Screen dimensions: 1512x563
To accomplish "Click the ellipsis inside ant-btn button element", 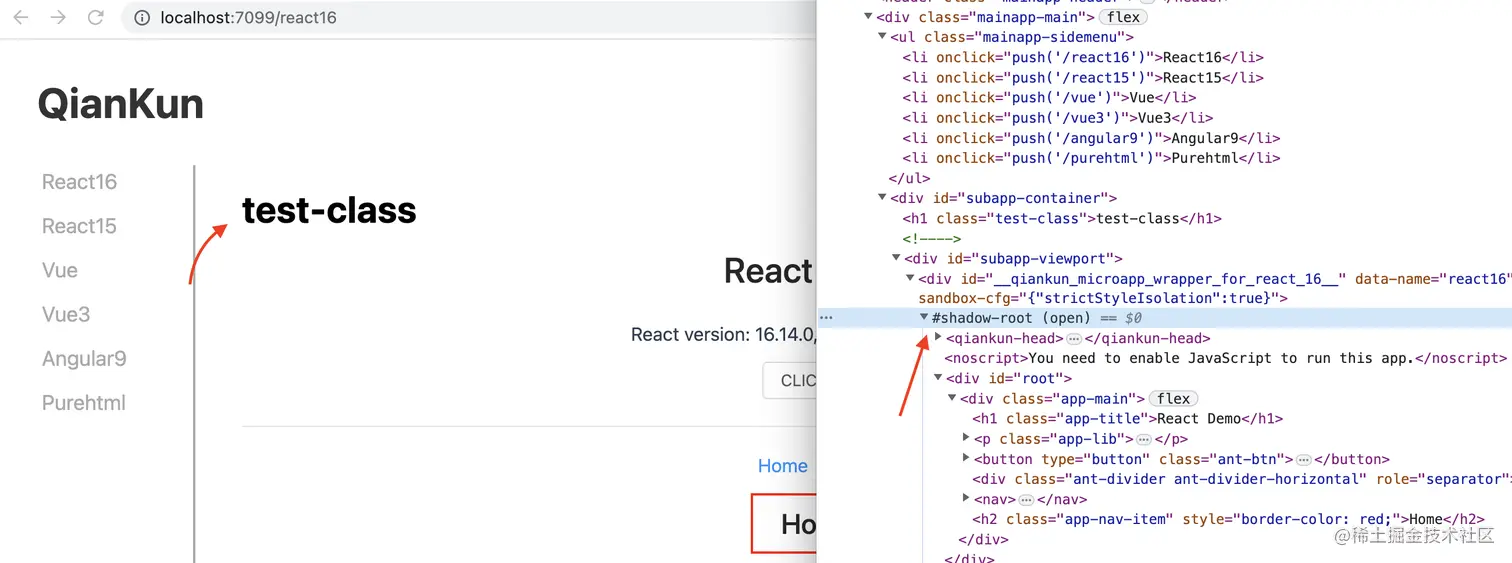I will tap(1304, 459).
